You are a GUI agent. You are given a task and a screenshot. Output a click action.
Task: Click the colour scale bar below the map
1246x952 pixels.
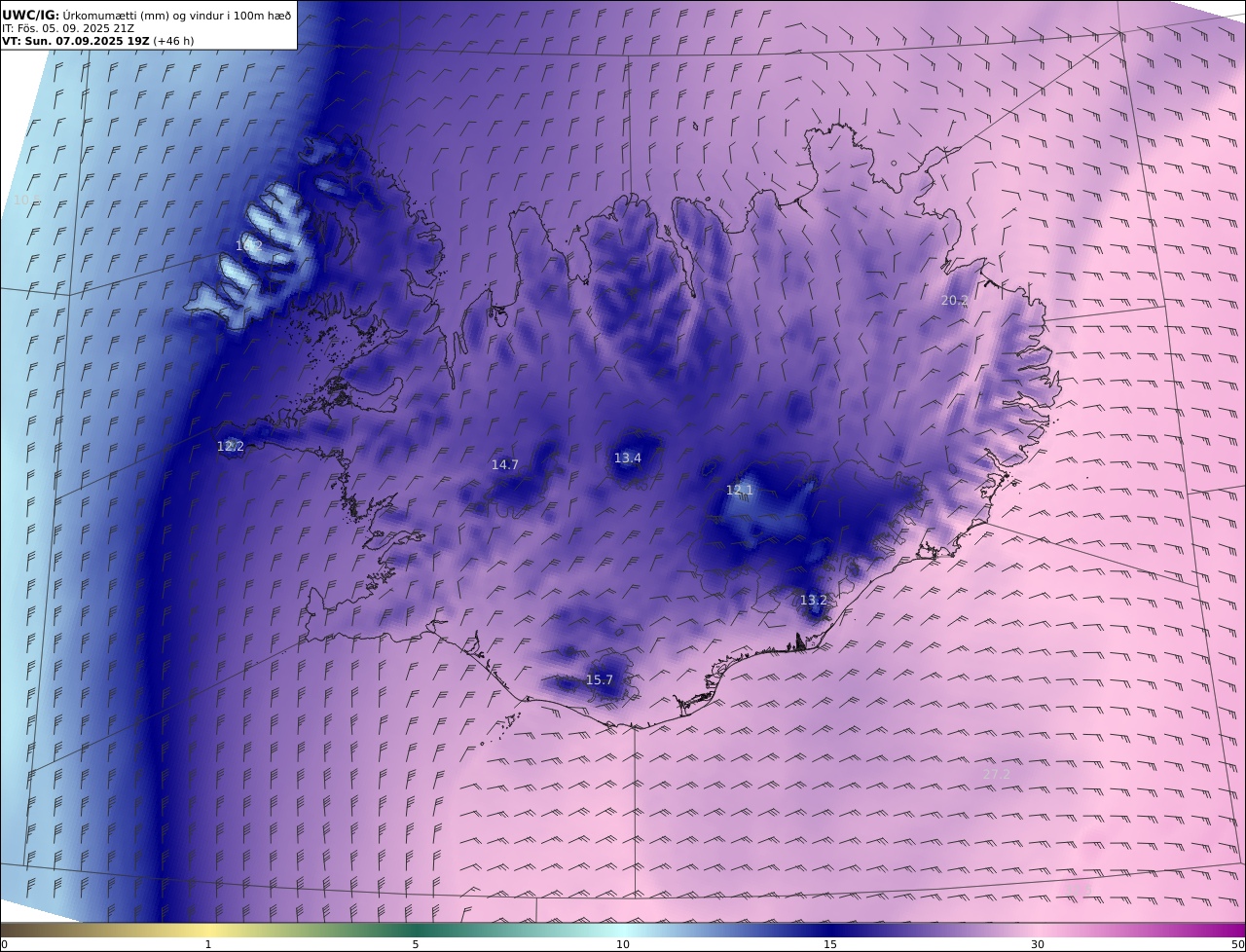[623, 930]
